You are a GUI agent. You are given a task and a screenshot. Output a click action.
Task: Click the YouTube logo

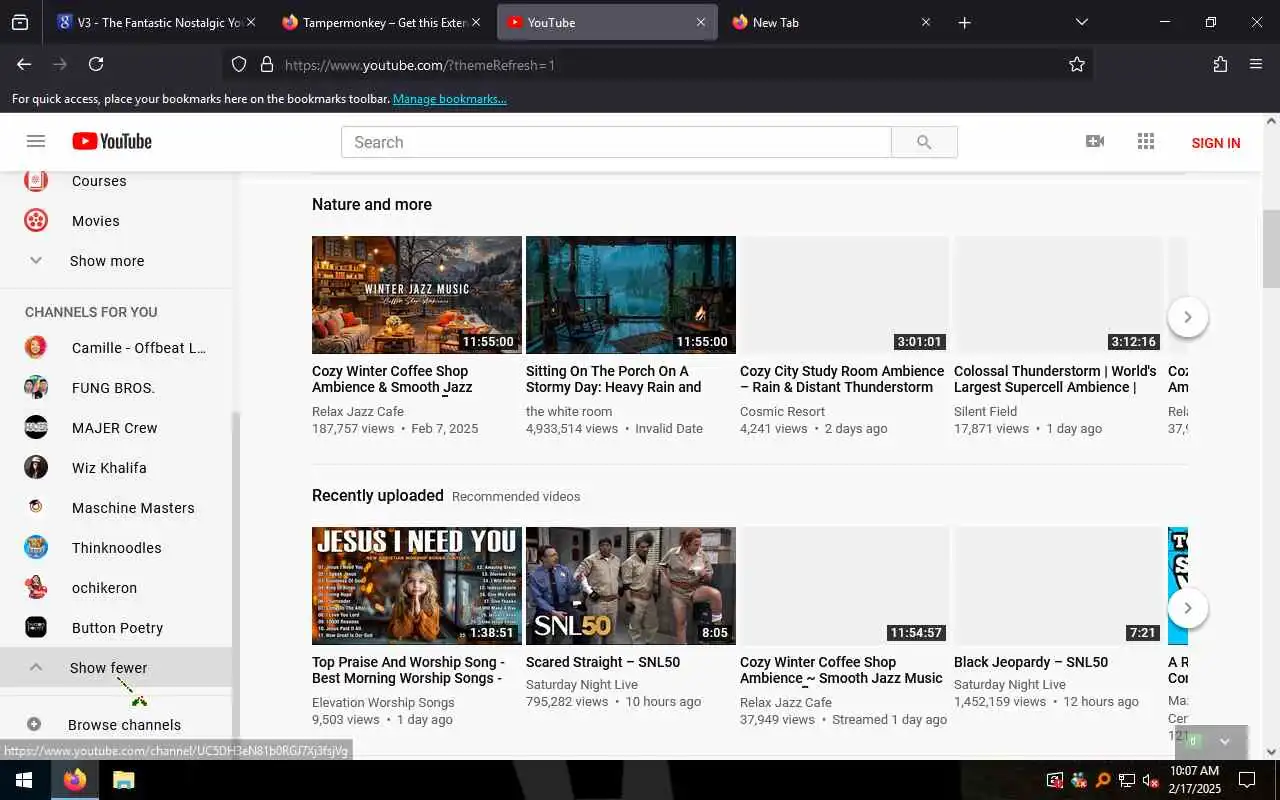[112, 142]
